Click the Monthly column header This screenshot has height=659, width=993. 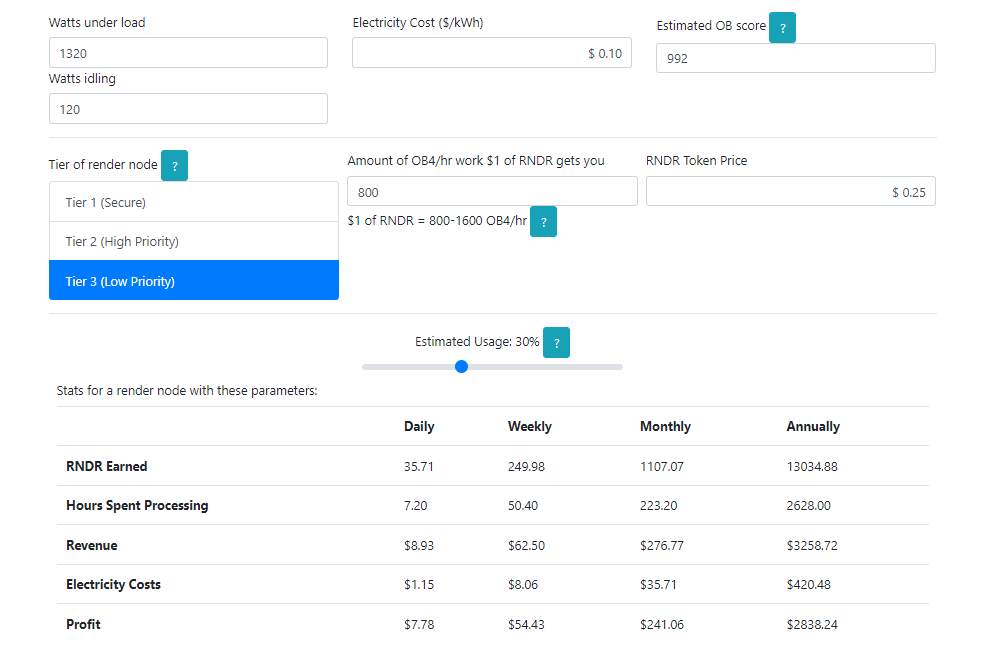pos(666,427)
